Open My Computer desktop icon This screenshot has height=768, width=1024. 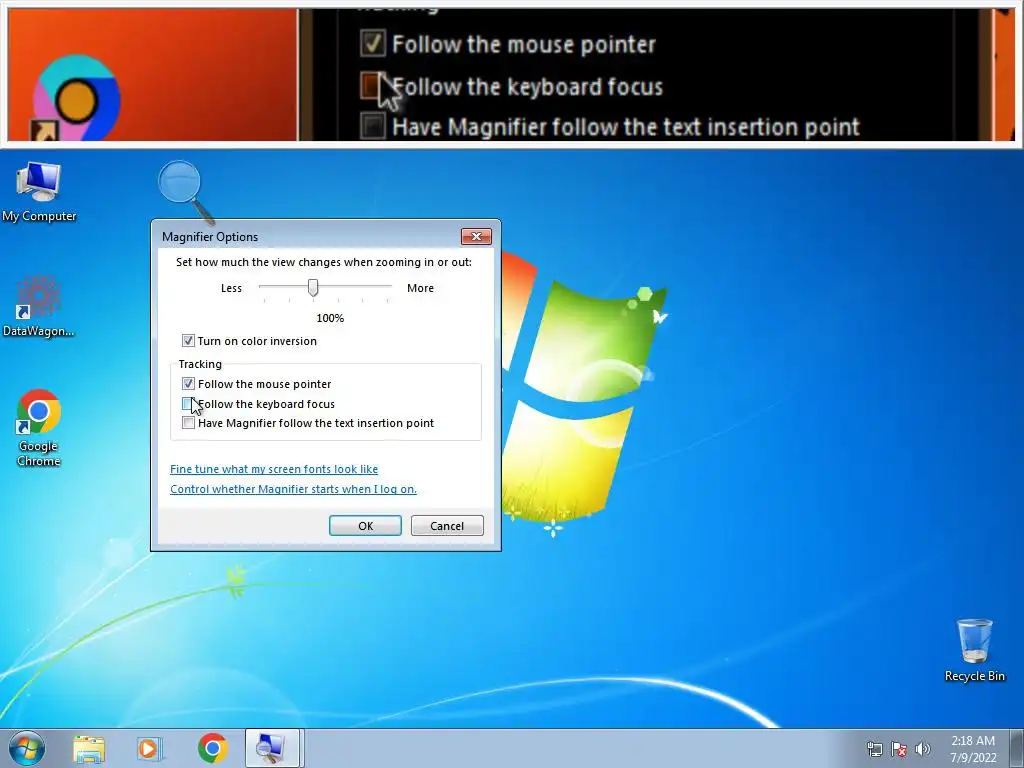tap(39, 192)
